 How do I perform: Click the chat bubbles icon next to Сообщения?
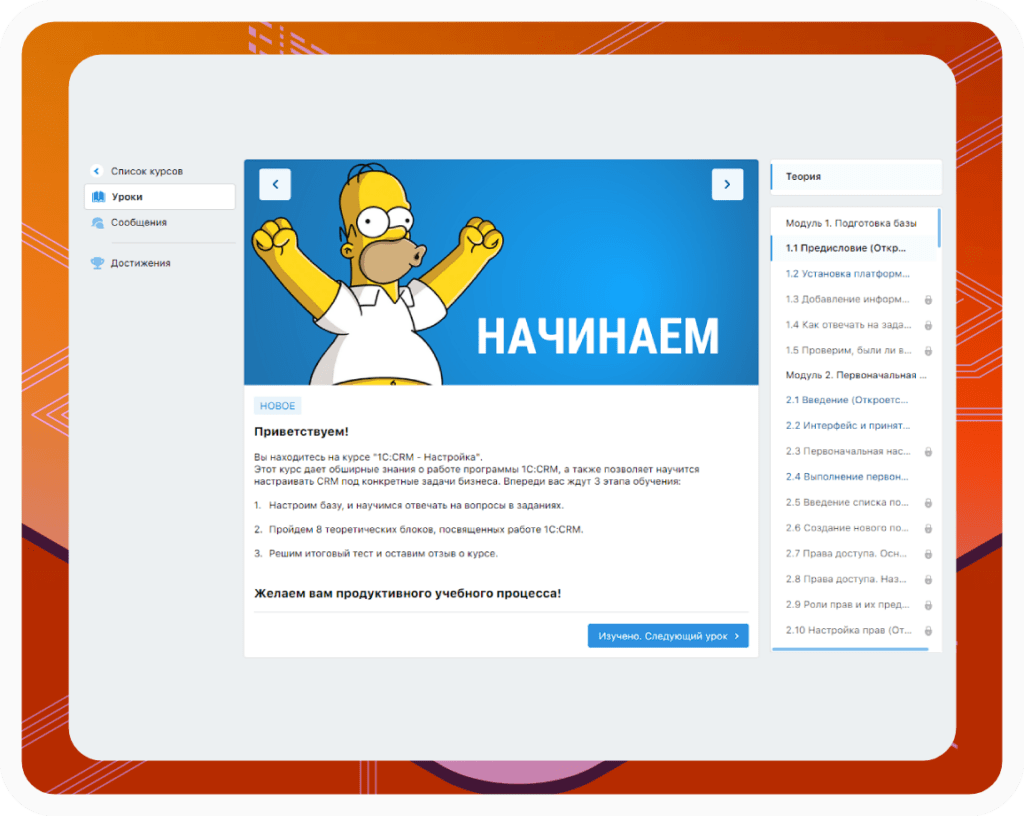(98, 223)
